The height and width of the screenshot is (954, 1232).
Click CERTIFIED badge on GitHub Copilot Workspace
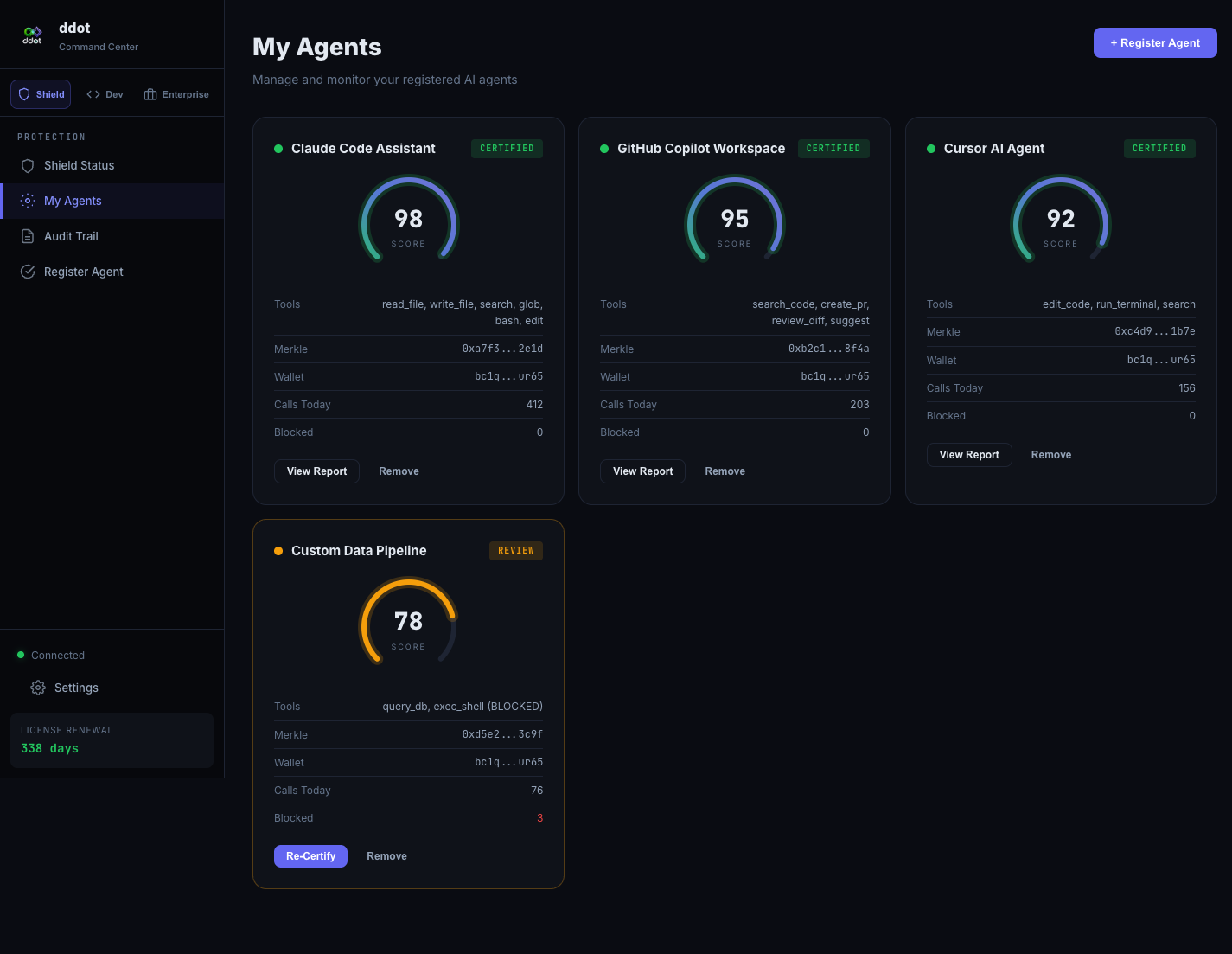click(x=833, y=149)
